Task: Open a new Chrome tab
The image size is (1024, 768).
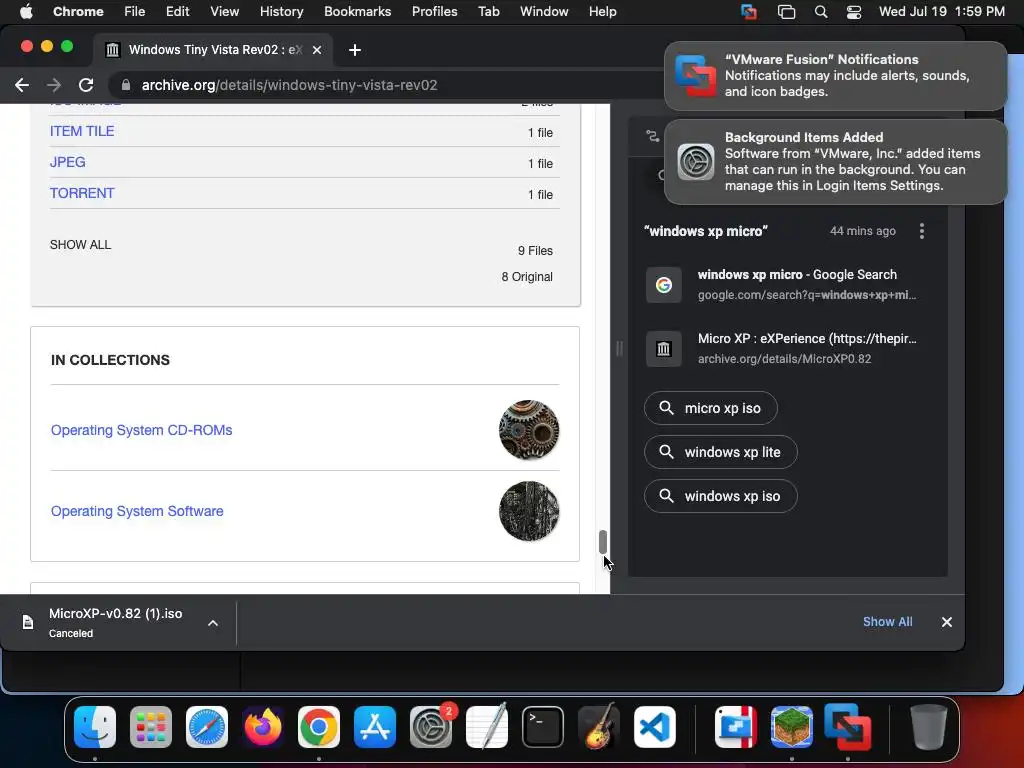Action: (355, 50)
